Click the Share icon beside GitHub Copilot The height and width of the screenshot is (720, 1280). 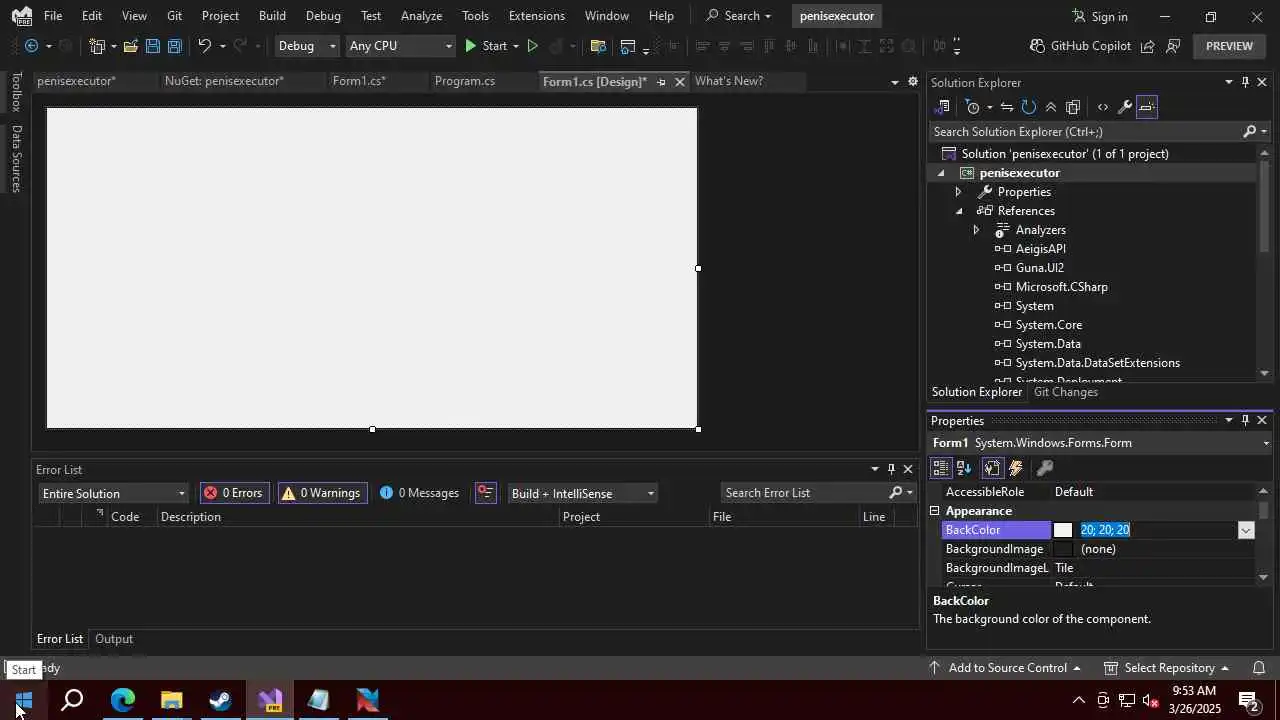[x=1148, y=46]
